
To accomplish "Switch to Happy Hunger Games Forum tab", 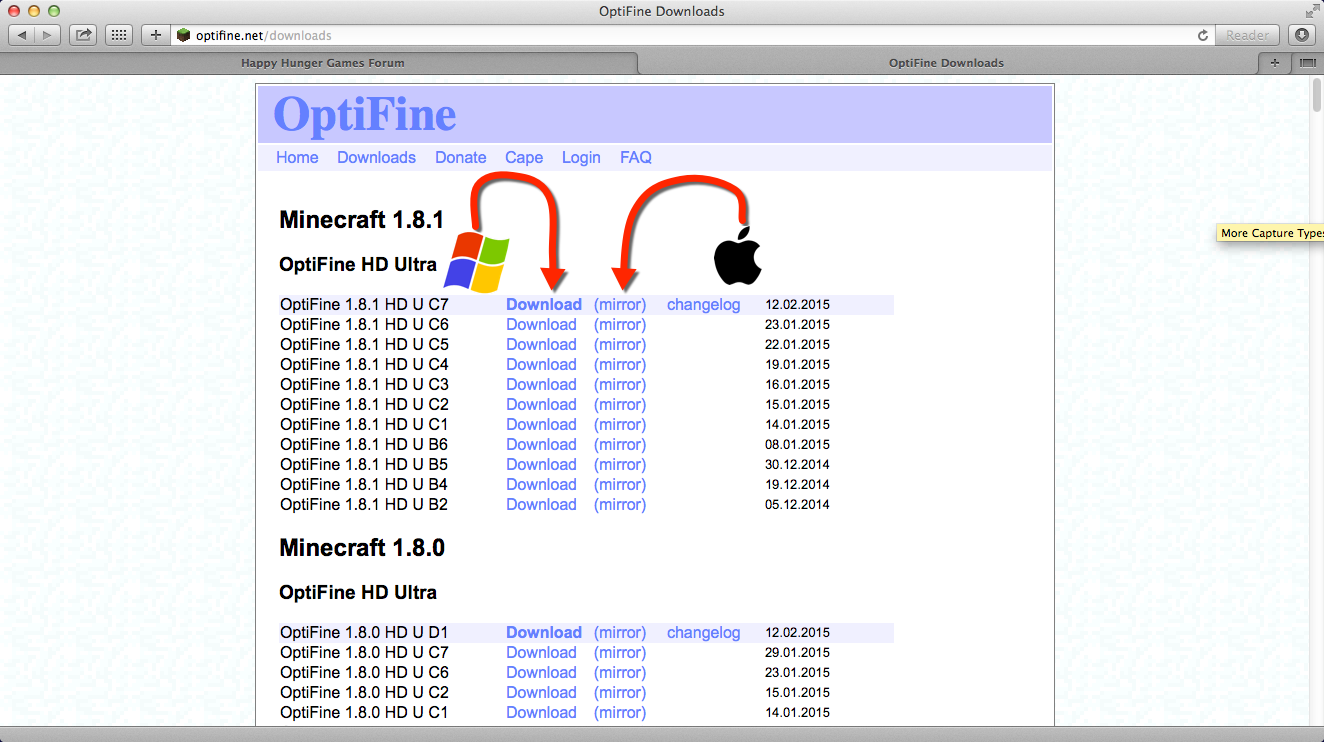I will (x=322, y=63).
